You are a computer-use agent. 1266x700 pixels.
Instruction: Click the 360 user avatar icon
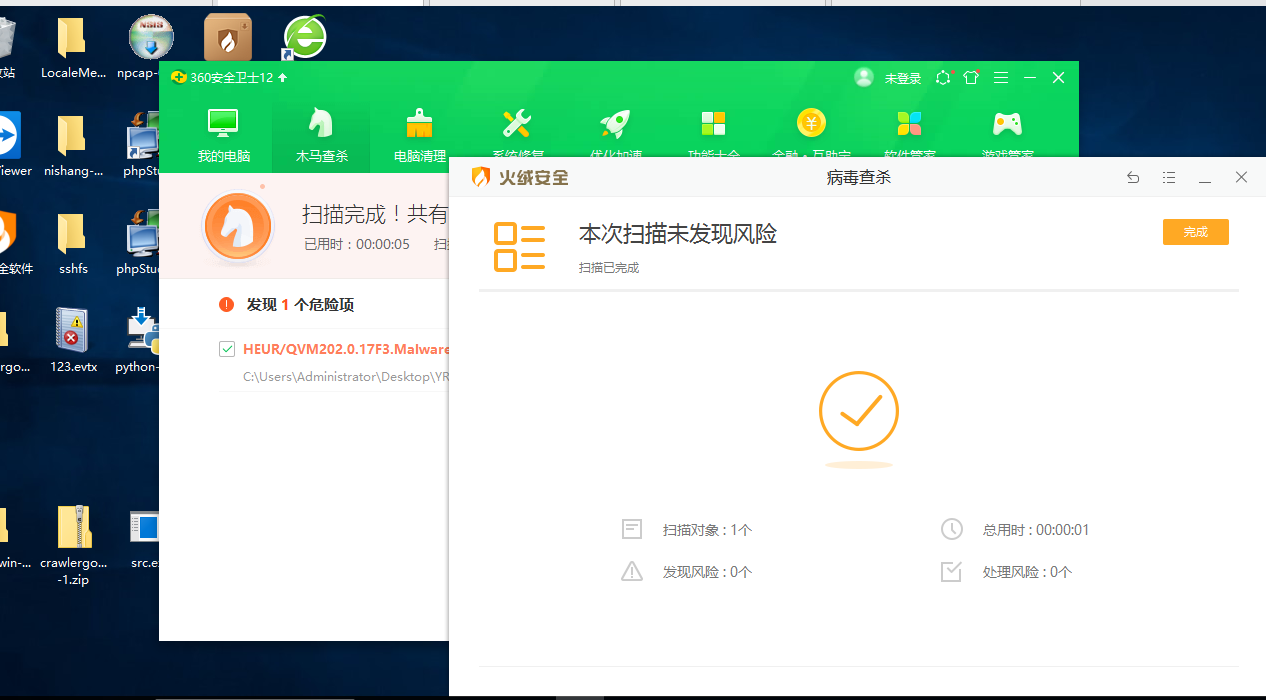[864, 77]
